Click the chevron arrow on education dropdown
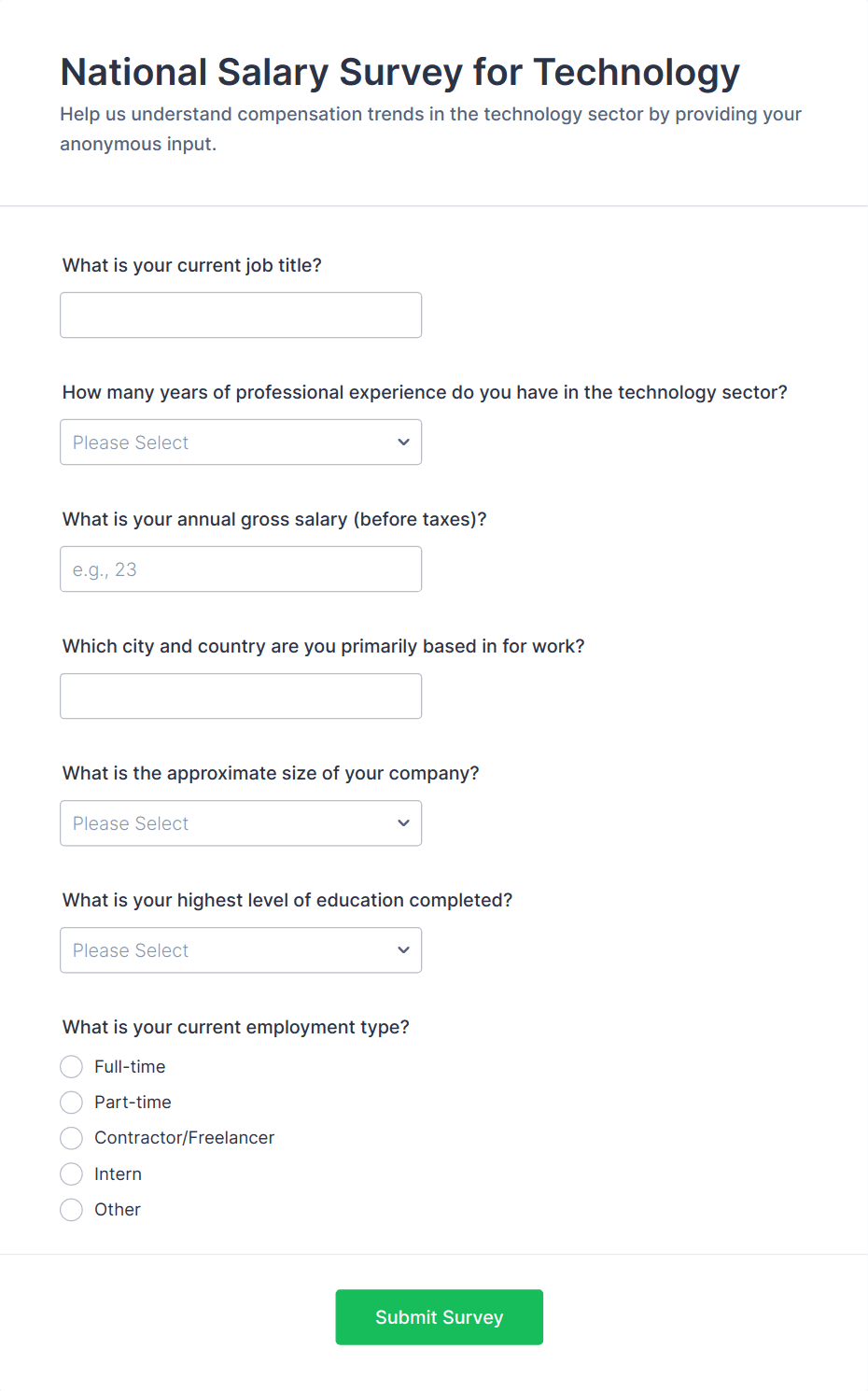868x1391 pixels. [403, 950]
